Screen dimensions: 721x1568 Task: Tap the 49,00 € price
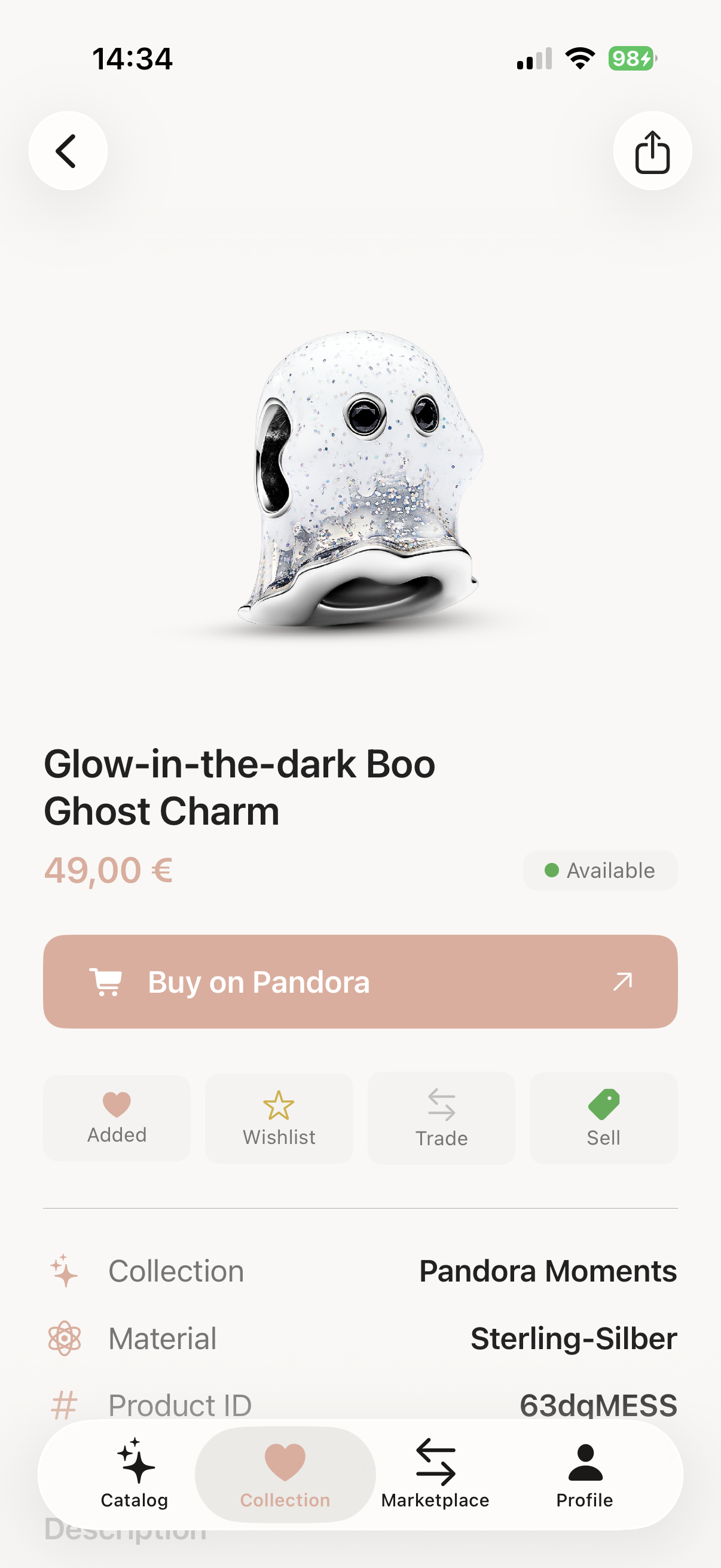[108, 871]
